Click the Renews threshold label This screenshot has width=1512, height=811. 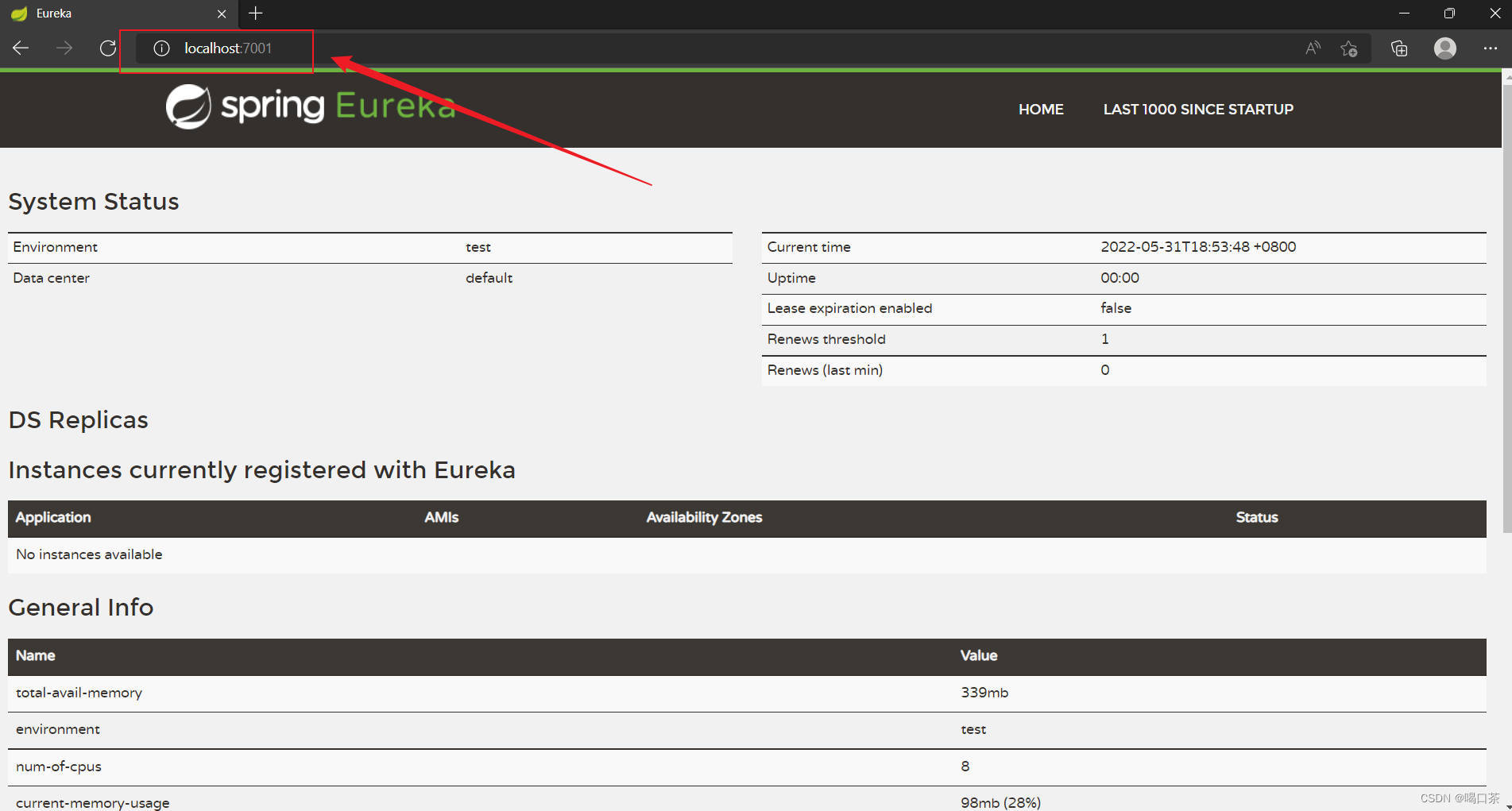(826, 339)
